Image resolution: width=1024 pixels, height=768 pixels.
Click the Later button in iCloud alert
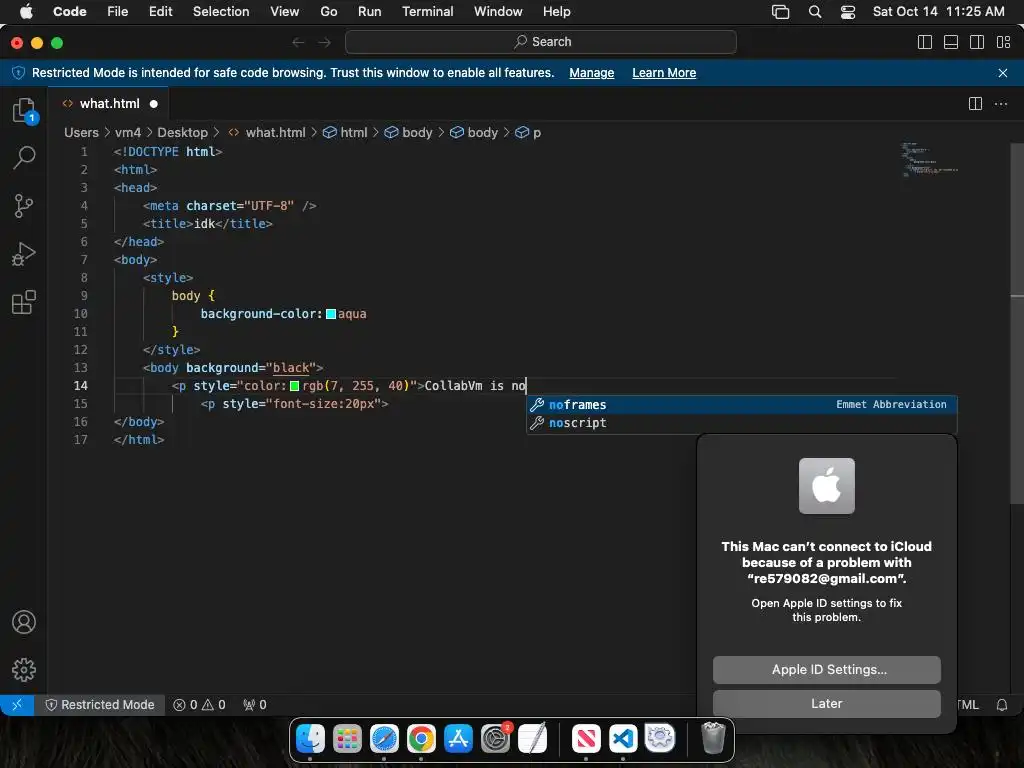827,704
